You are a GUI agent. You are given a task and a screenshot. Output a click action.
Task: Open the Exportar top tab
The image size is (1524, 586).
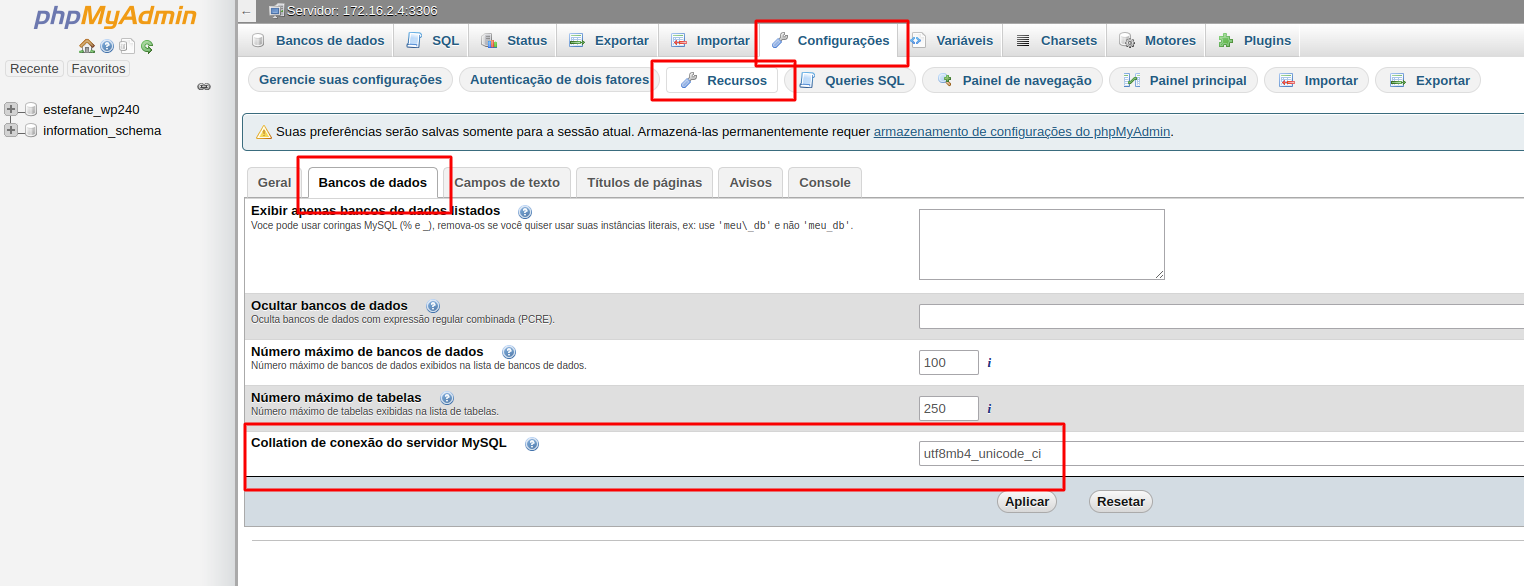tap(609, 41)
